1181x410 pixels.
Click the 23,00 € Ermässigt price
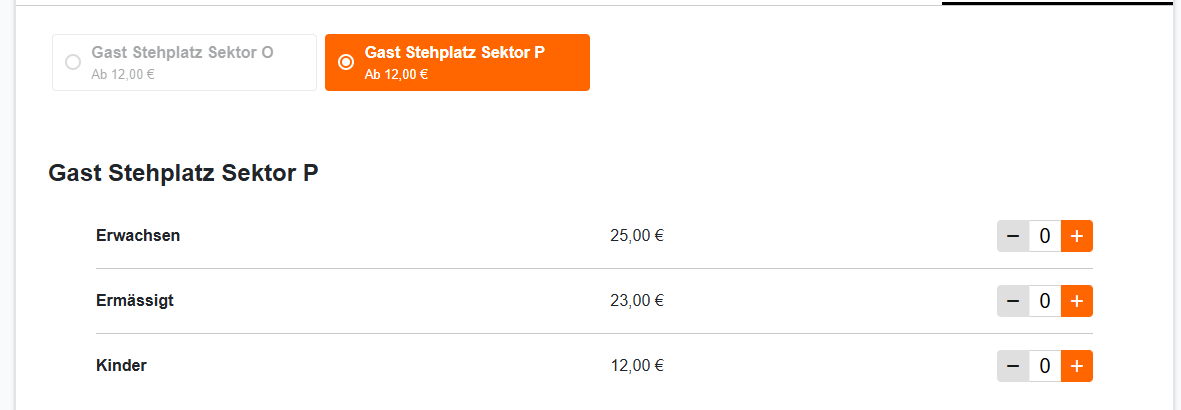(637, 300)
